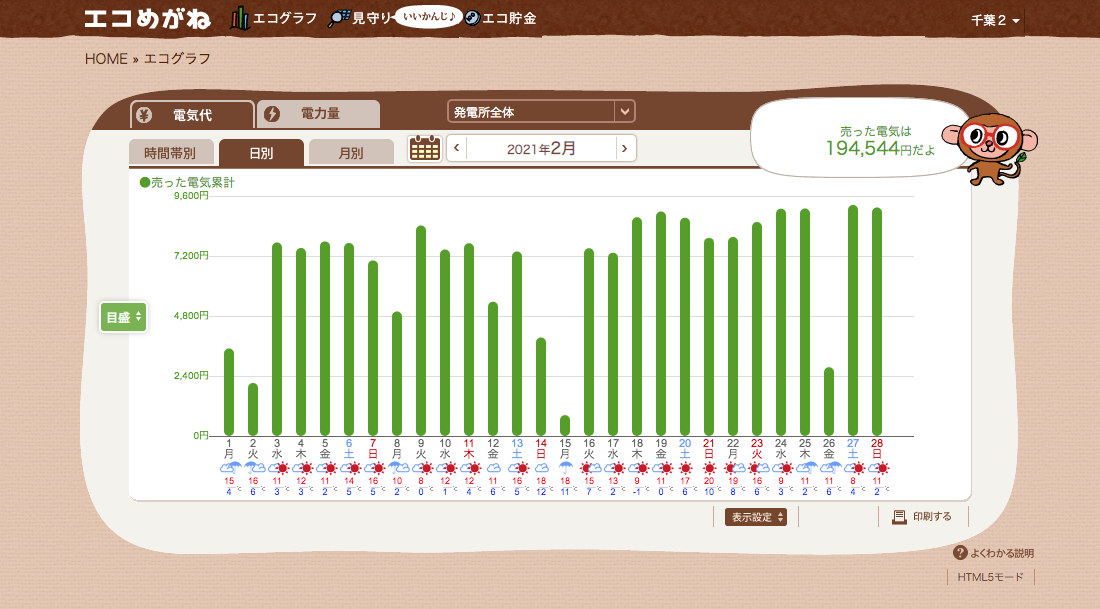
Task: Click the bar for day 27
Action: (853, 321)
